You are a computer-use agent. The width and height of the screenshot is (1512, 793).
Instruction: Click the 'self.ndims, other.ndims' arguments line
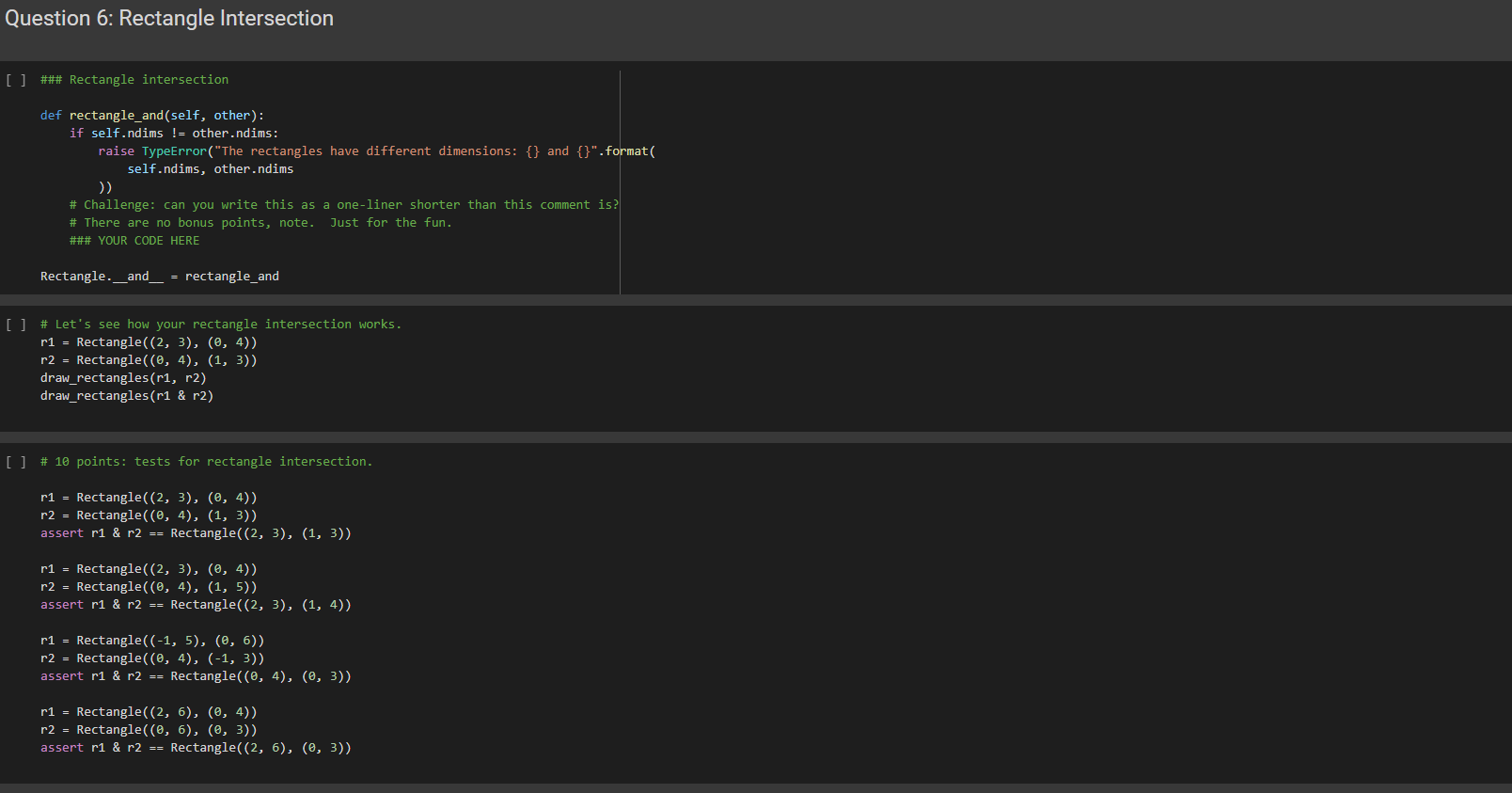click(211, 169)
